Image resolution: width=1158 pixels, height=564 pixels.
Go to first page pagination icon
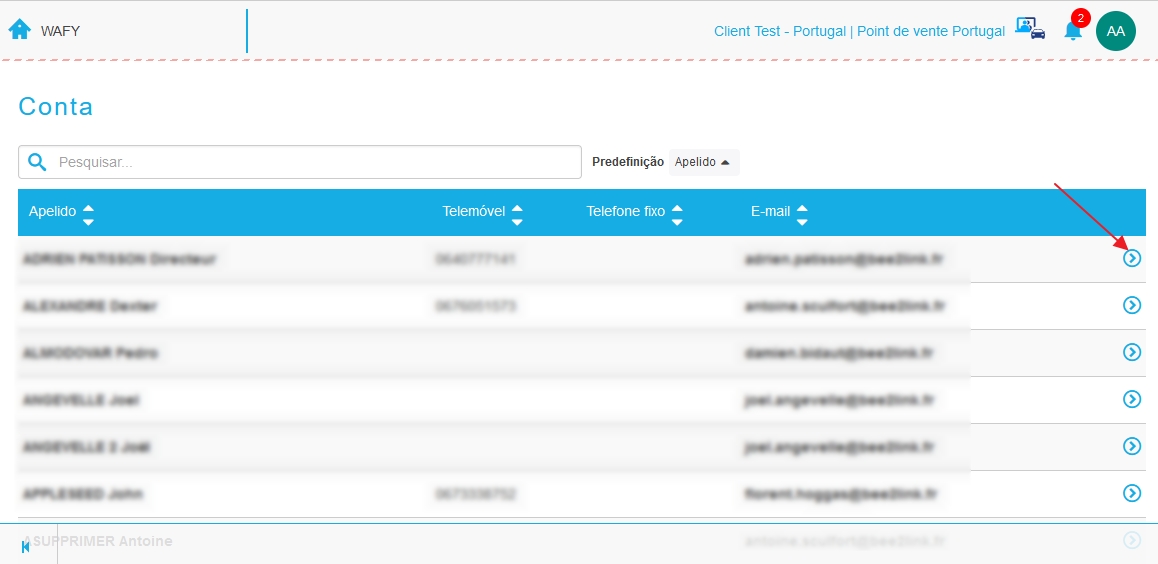coord(26,547)
